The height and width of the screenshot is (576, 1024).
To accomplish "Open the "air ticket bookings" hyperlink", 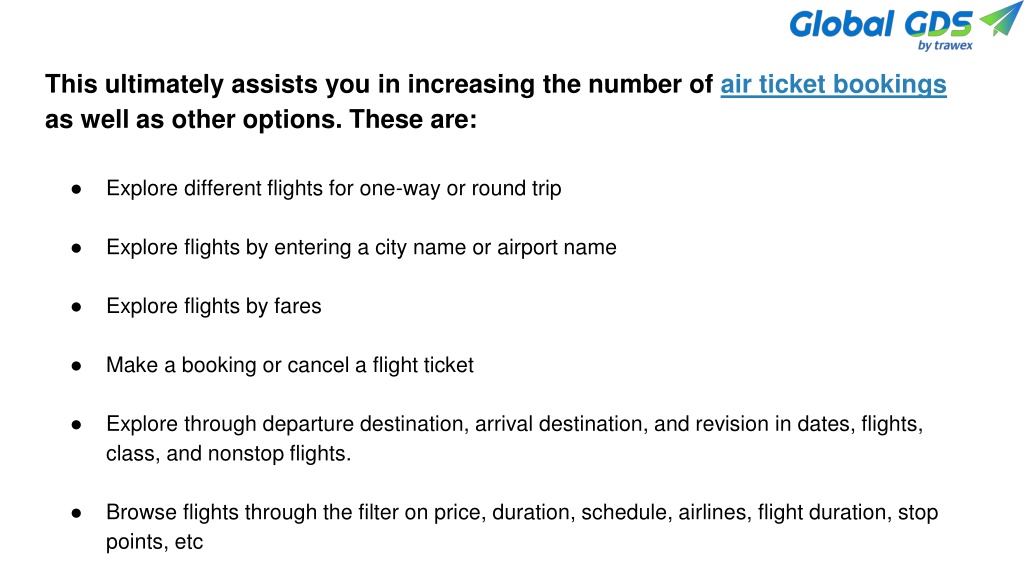I will click(x=833, y=85).
